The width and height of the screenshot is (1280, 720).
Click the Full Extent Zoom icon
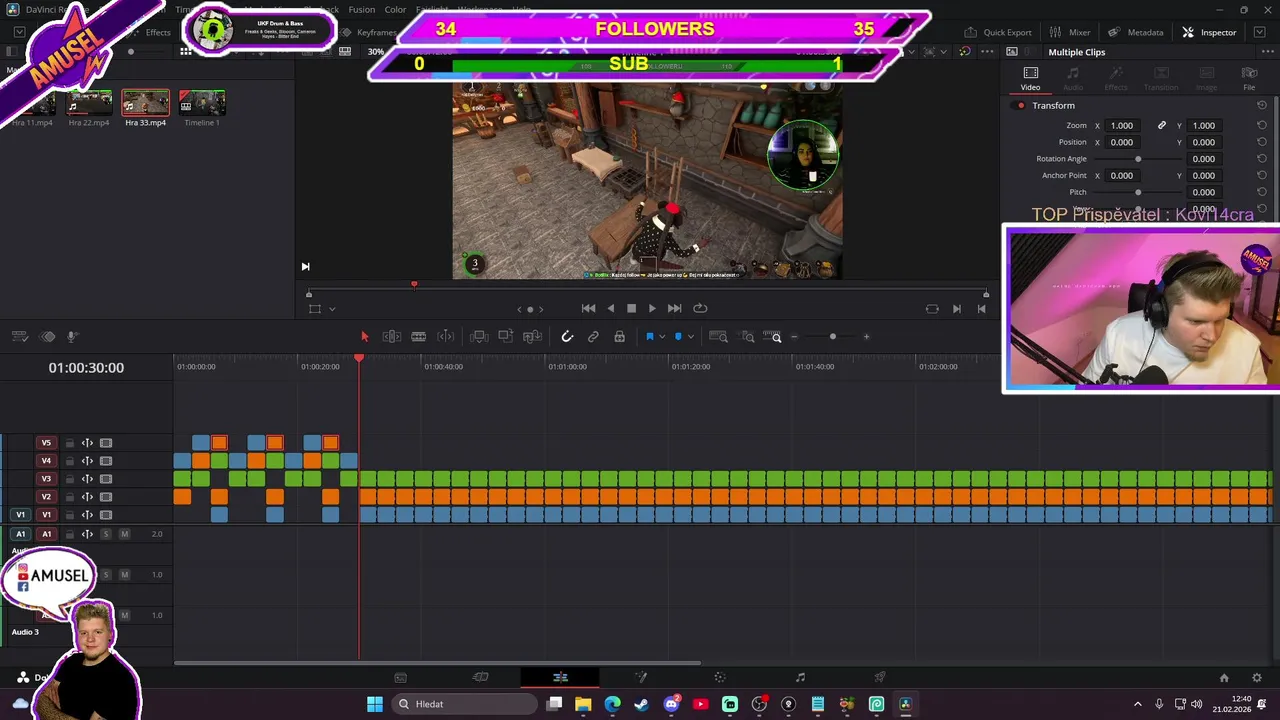[718, 337]
